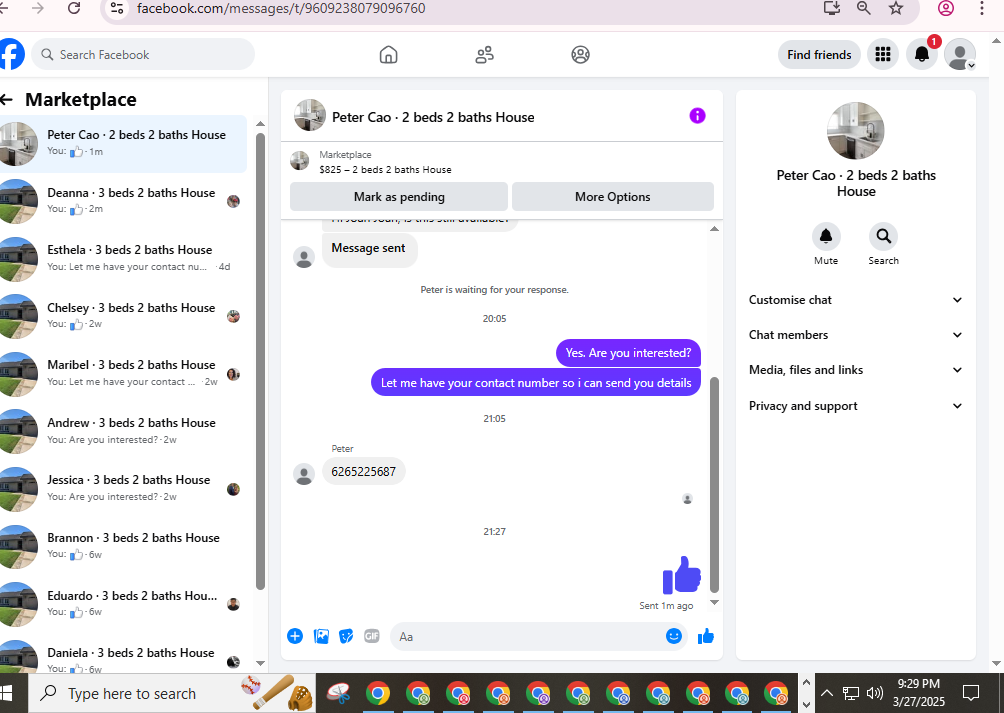Show hidden system tray icons chevron

tap(827, 693)
